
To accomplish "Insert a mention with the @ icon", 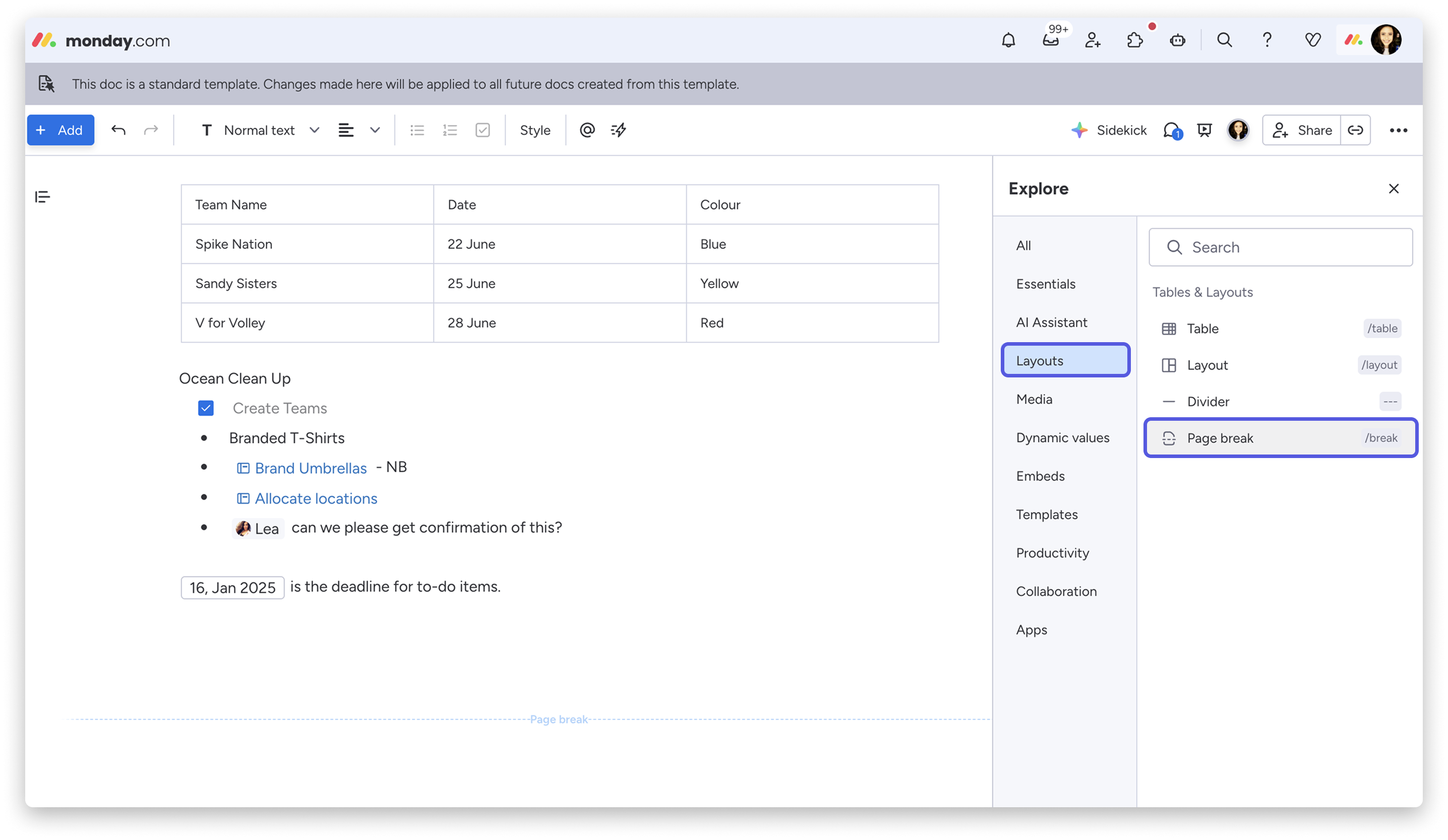I will pyautogui.click(x=587, y=131).
